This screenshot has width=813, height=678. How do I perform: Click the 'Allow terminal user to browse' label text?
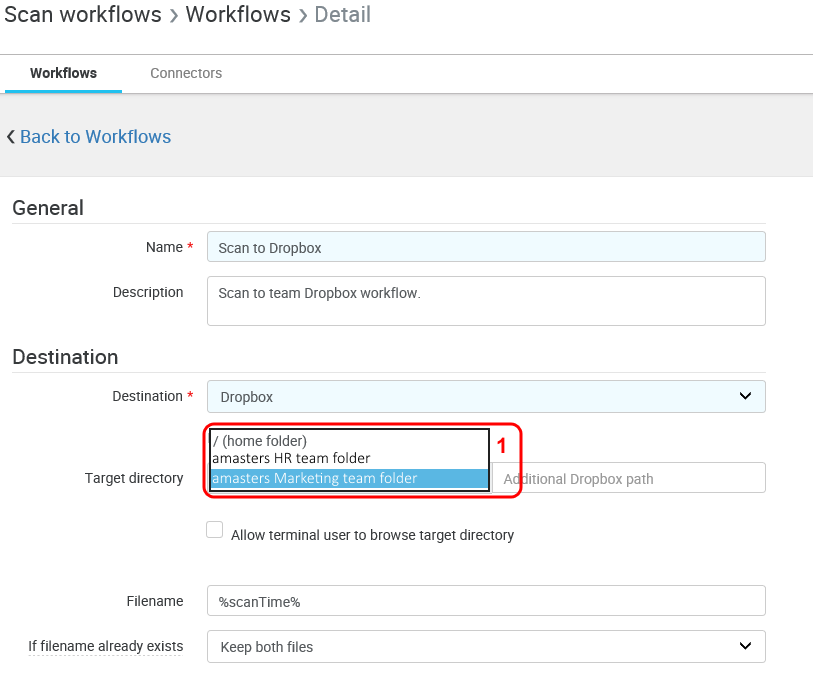coord(372,535)
